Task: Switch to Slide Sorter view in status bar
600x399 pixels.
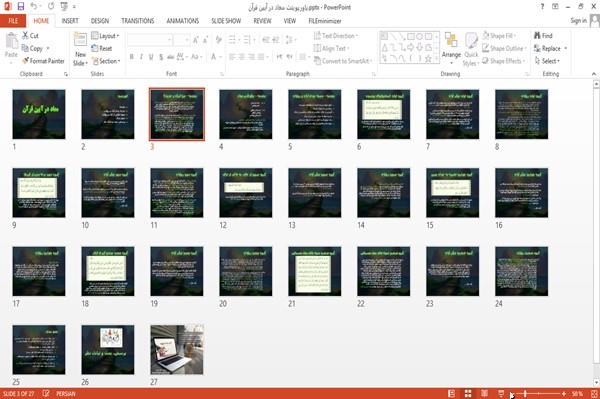Action: pos(468,394)
